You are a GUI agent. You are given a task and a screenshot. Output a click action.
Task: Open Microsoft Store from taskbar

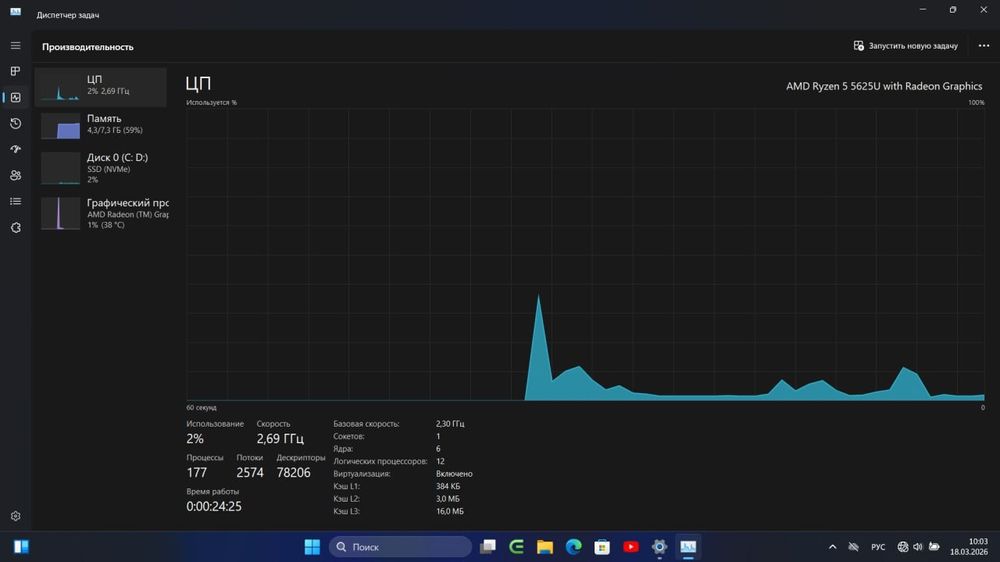(x=602, y=547)
